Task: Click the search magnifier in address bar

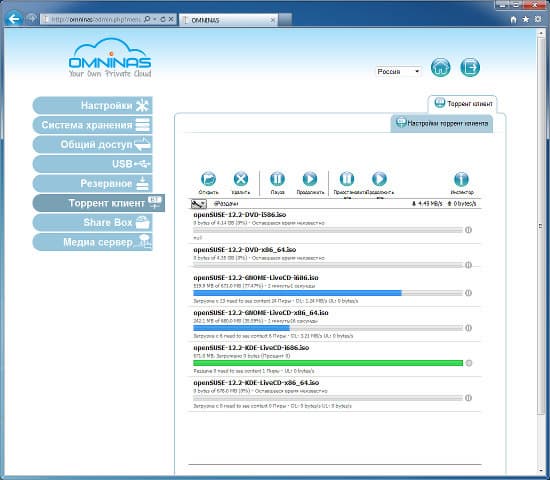Action: click(147, 19)
